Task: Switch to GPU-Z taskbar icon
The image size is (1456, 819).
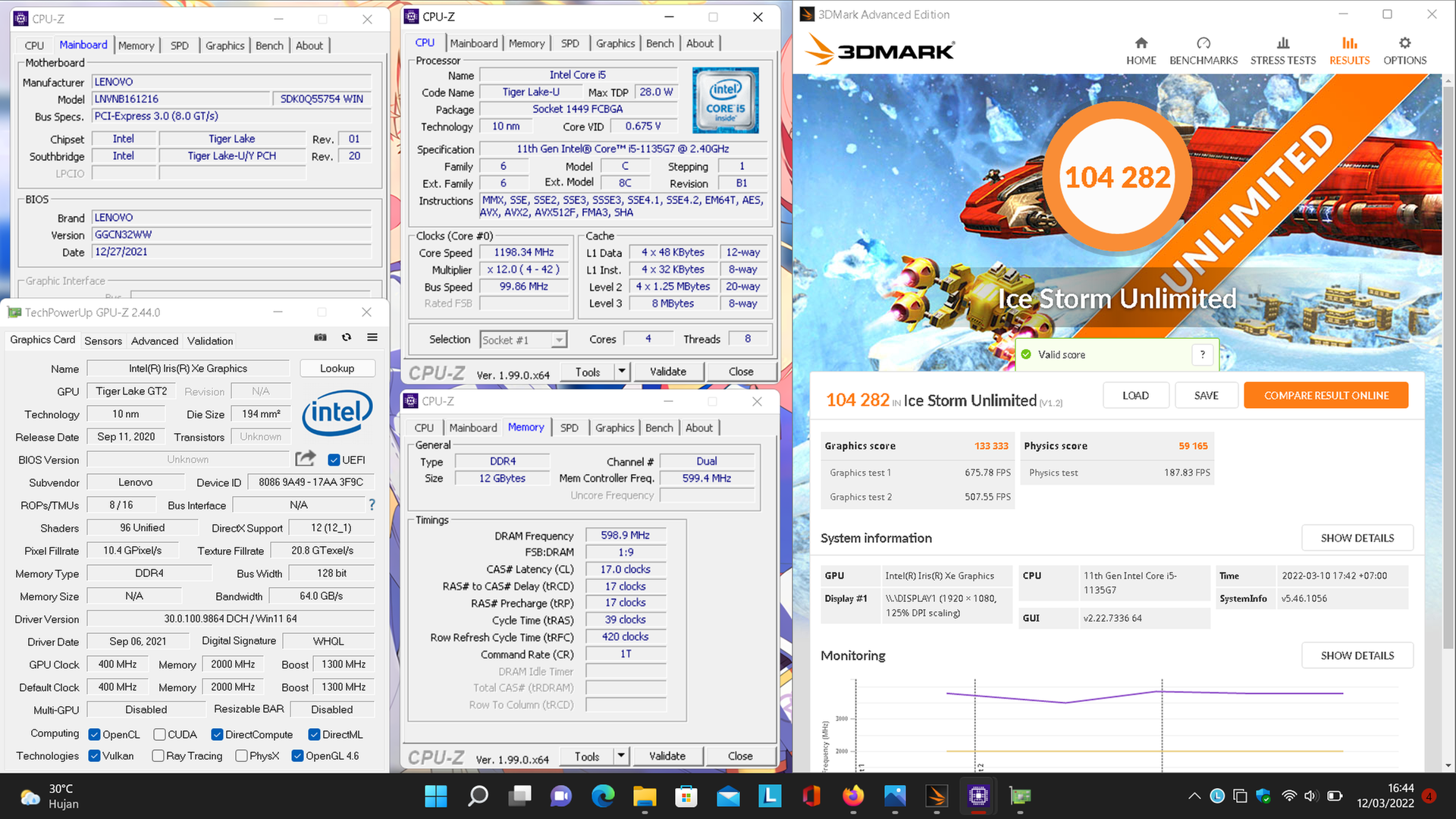Action: coord(1020,796)
